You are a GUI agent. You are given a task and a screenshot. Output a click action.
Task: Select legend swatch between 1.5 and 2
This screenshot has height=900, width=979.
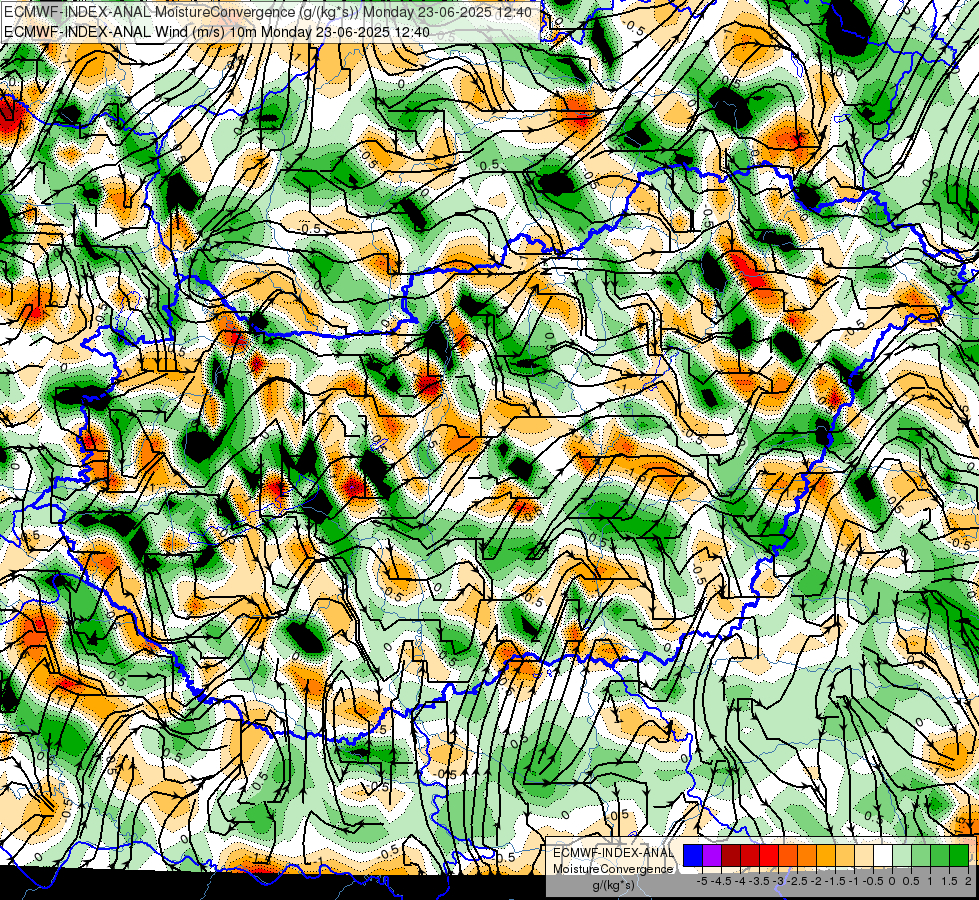click(958, 856)
